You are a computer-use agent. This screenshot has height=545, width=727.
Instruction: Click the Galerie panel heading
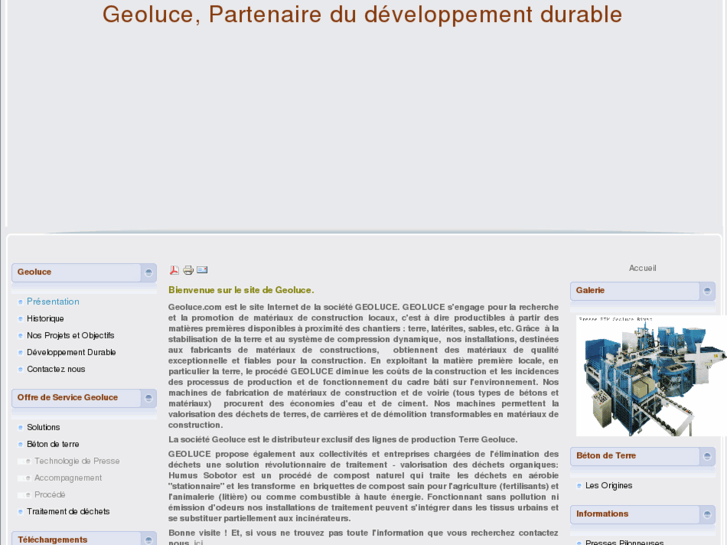pyautogui.click(x=590, y=290)
